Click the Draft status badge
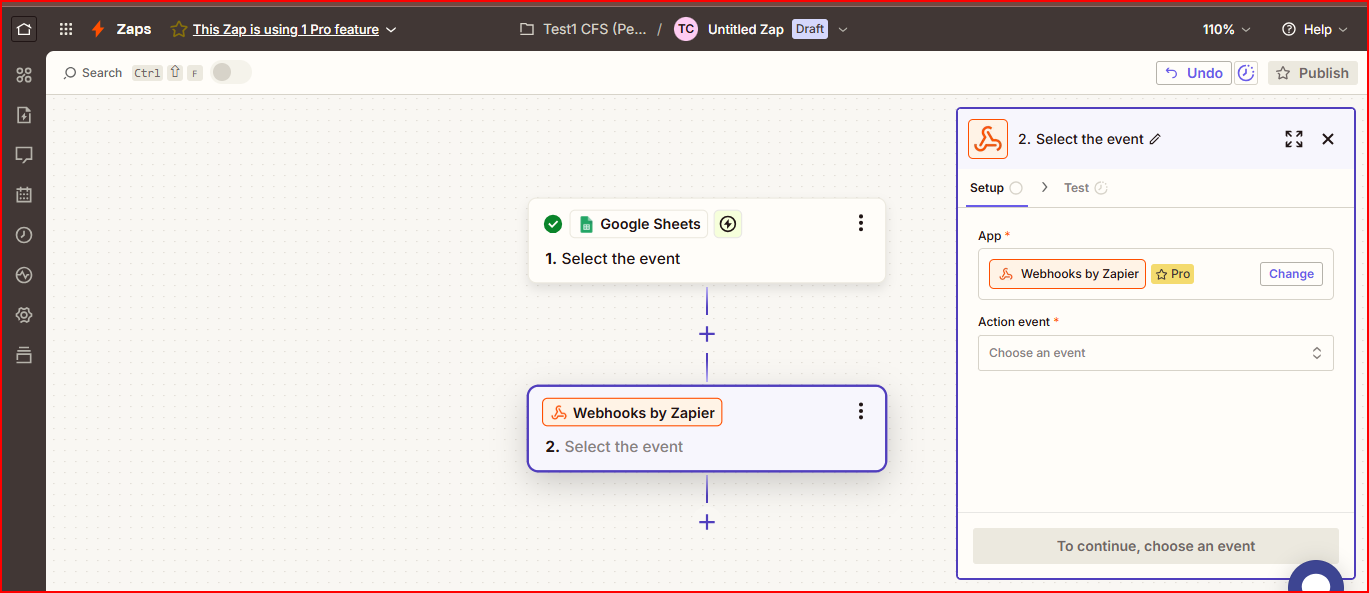 click(x=810, y=29)
